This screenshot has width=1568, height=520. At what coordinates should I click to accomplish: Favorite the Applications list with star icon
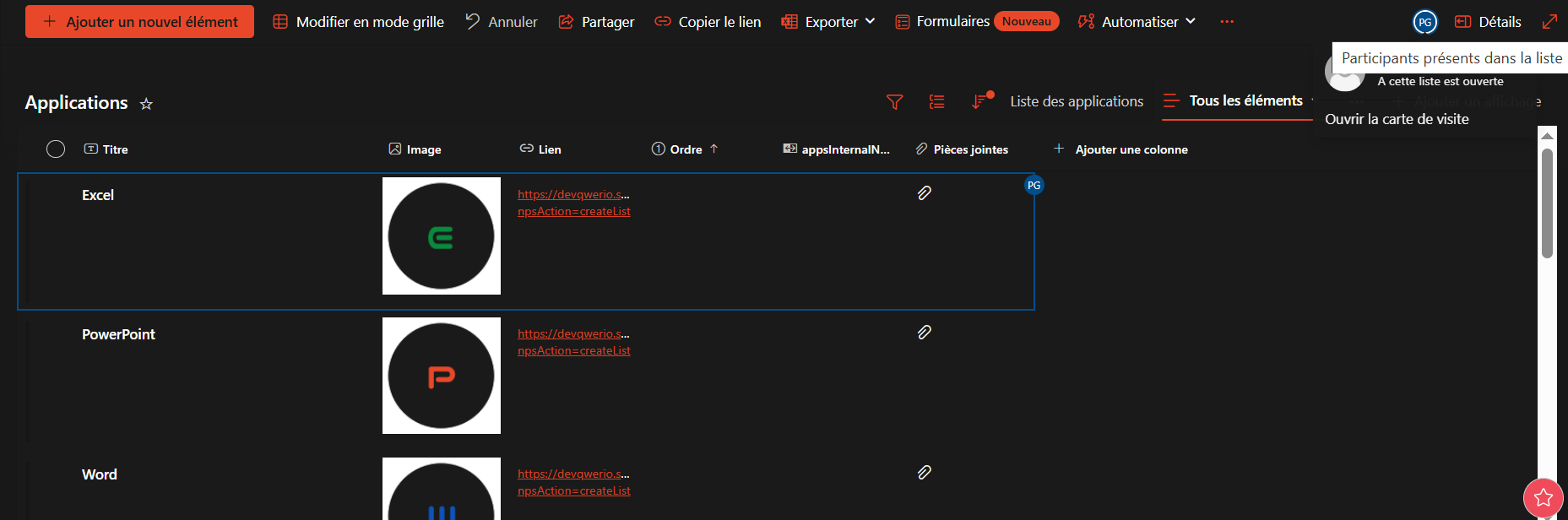click(x=146, y=104)
